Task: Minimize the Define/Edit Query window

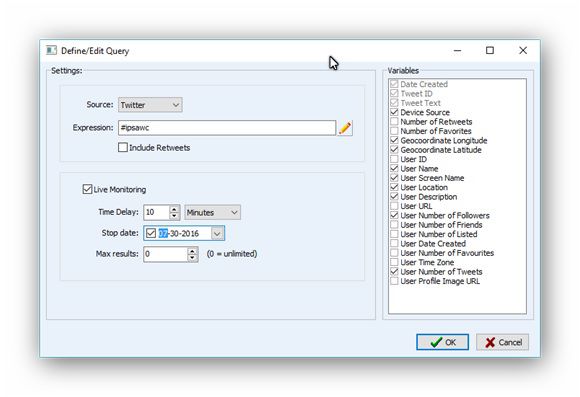Action: tap(458, 50)
